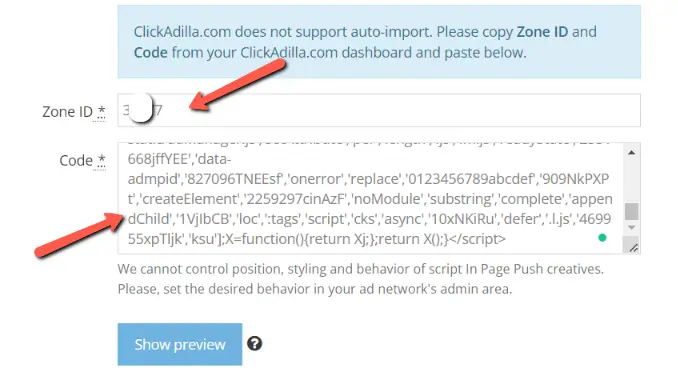The width and height of the screenshot is (678, 375).
Task: Click the Show preview button
Action: [180, 344]
